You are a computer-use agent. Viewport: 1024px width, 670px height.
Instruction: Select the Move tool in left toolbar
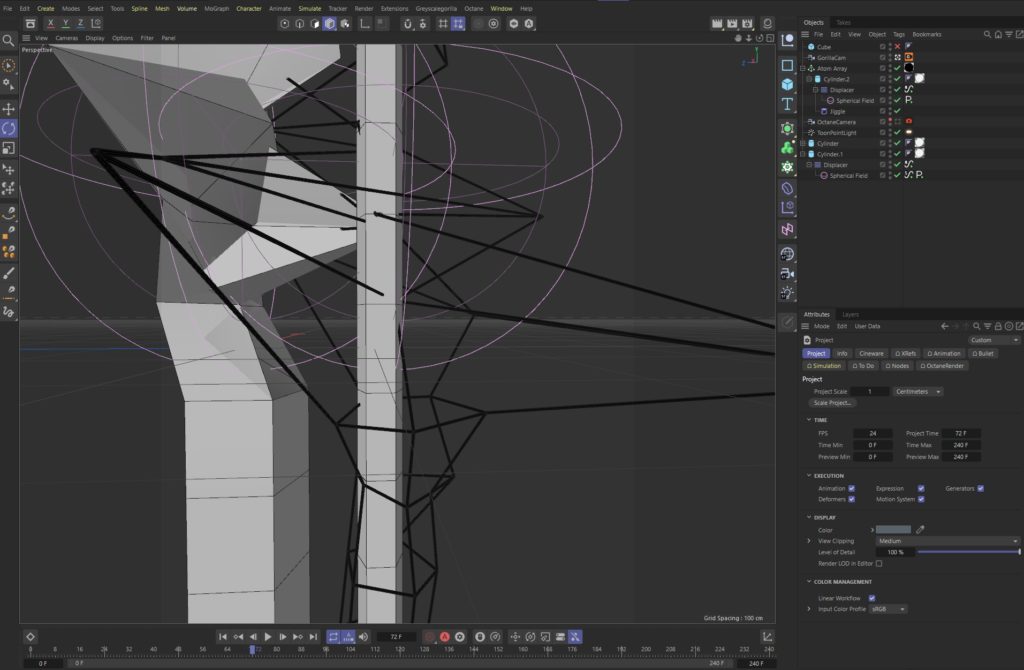(x=9, y=108)
